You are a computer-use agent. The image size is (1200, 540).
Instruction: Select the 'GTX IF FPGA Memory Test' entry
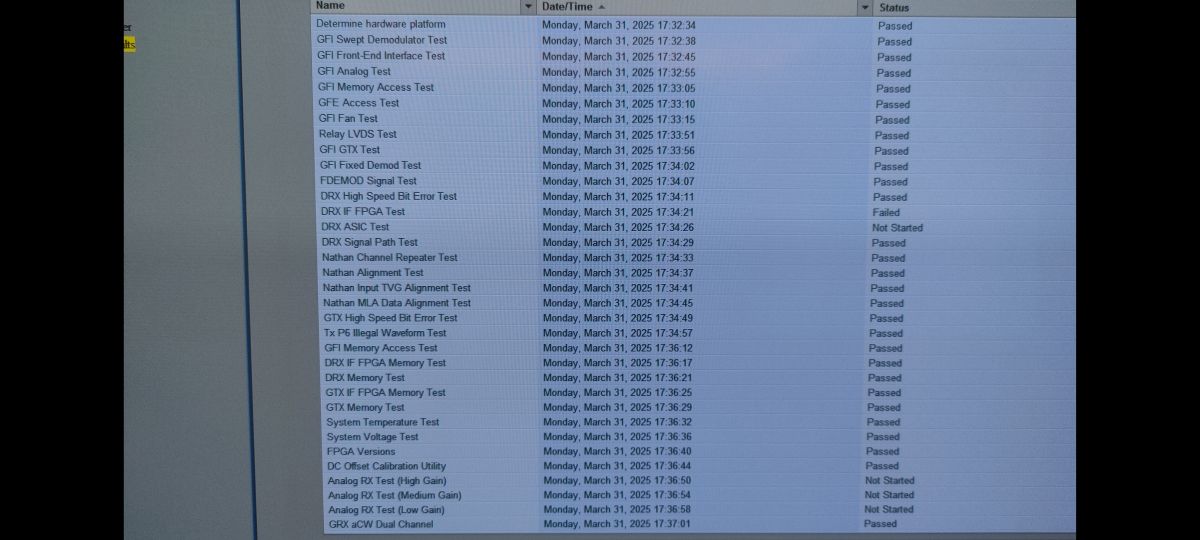pyautogui.click(x=386, y=393)
